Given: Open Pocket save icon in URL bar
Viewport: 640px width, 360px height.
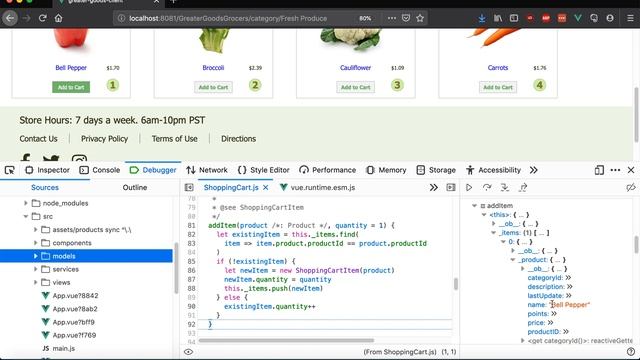Looking at the screenshot, I should coord(406,18).
